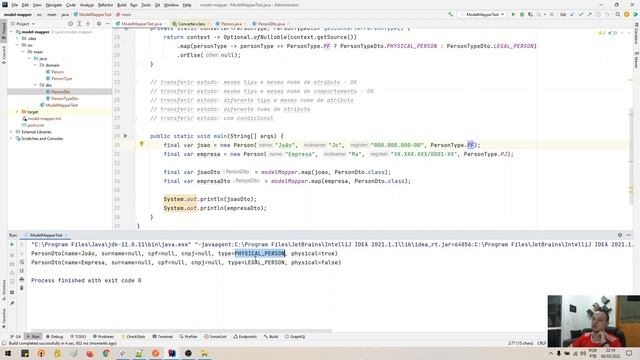Run with Coverage from the top toolbar
The height and width of the screenshot is (360, 640).
[530, 14]
